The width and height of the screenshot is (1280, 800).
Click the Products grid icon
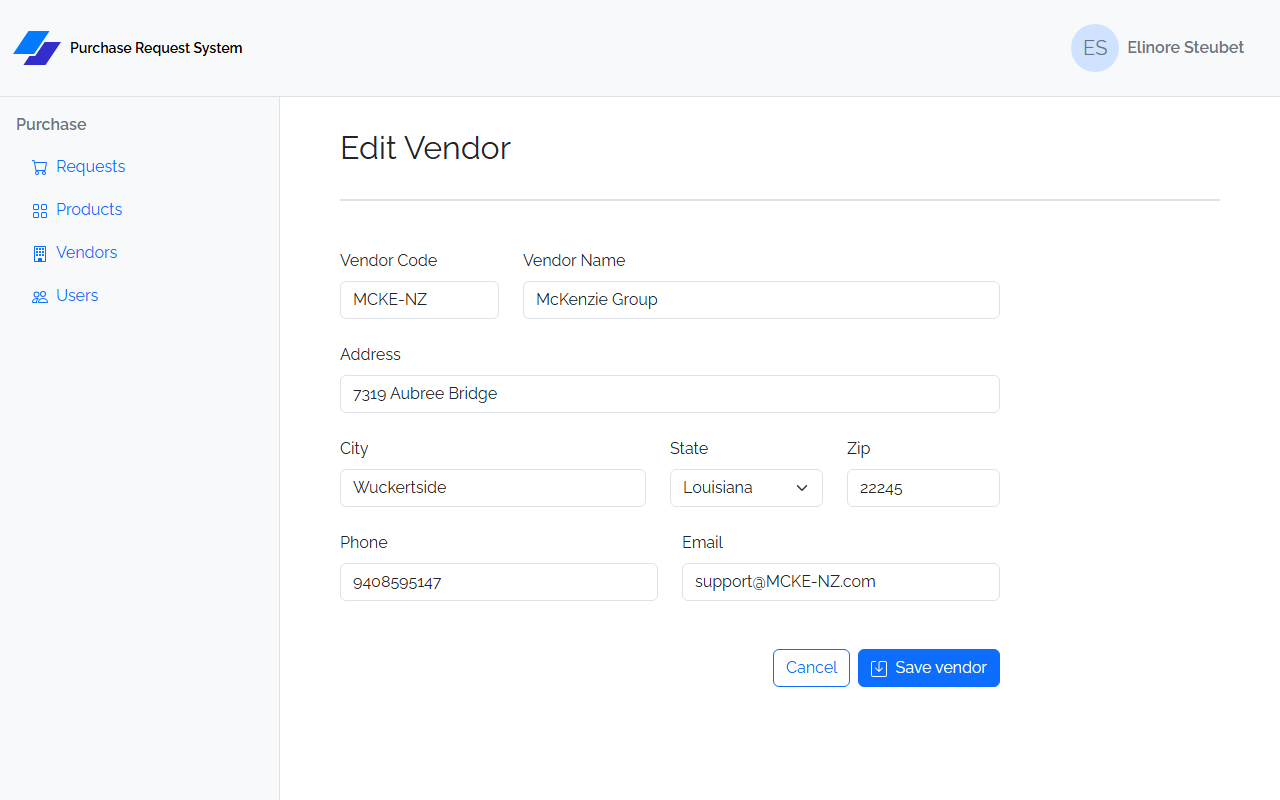[x=40, y=211]
